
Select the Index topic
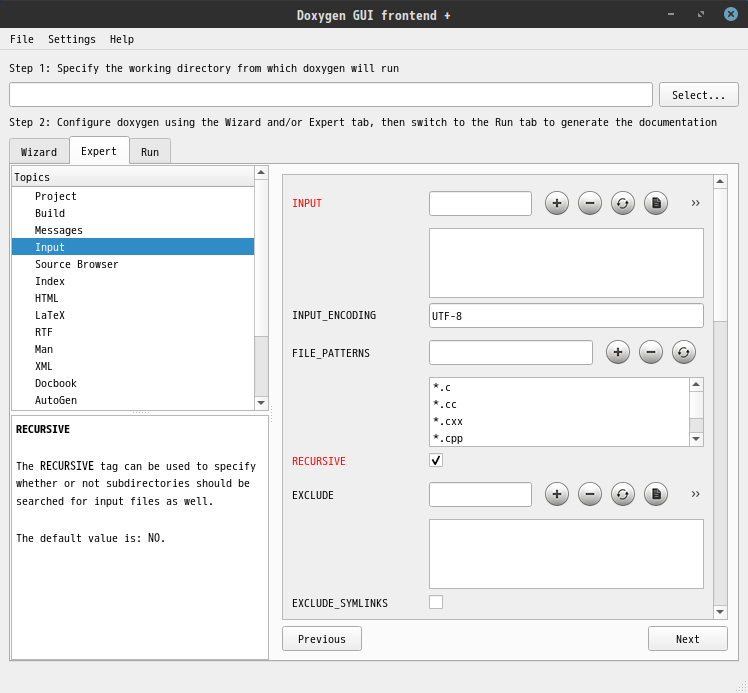pyautogui.click(x=133, y=281)
